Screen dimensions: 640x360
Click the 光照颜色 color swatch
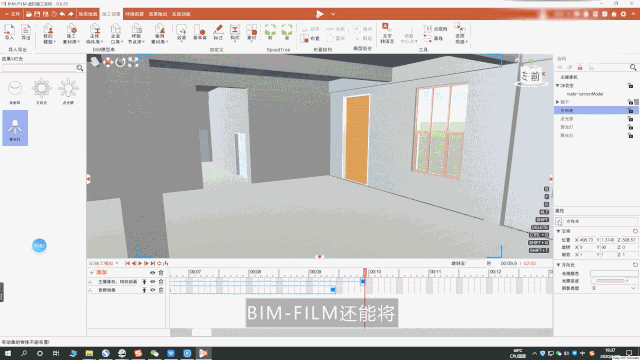tap(614, 273)
